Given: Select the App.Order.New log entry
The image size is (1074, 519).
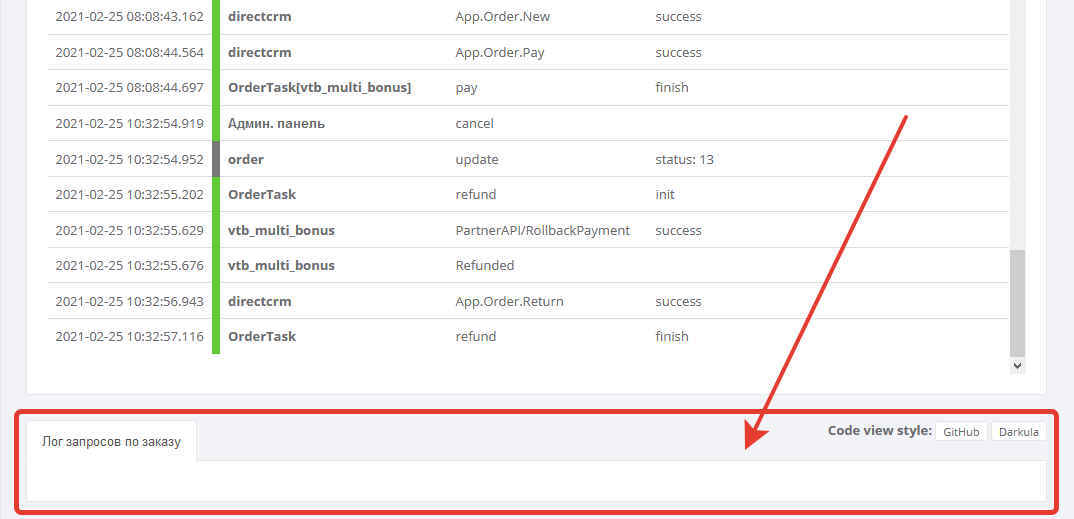Looking at the screenshot, I should 502,17.
